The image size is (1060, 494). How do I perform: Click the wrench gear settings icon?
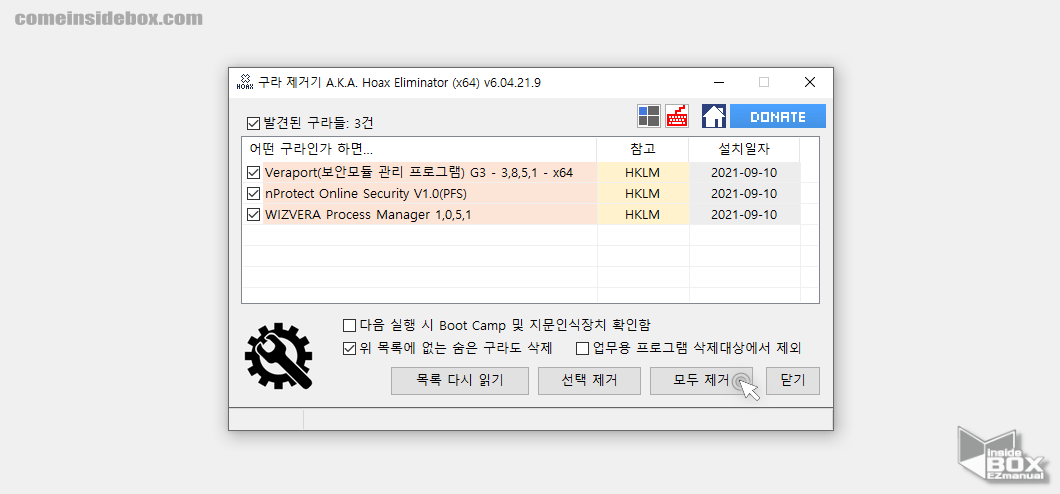click(x=279, y=356)
